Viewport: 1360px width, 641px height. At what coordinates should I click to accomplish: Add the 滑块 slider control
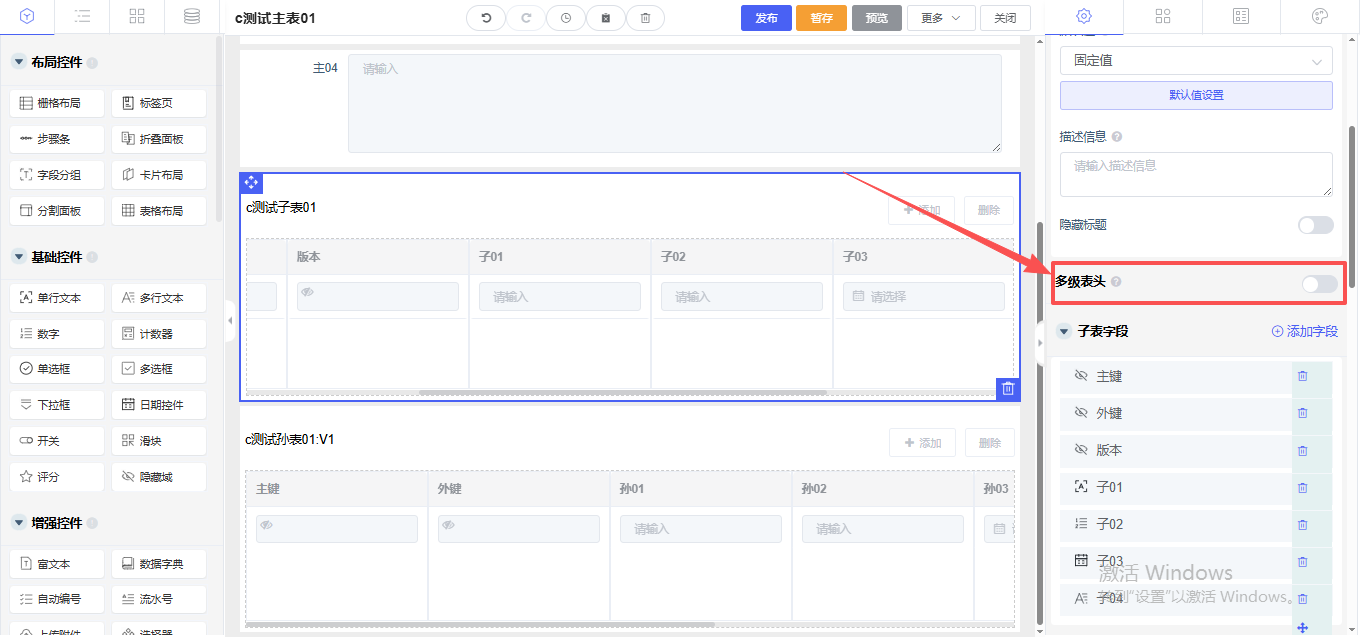[x=158, y=441]
